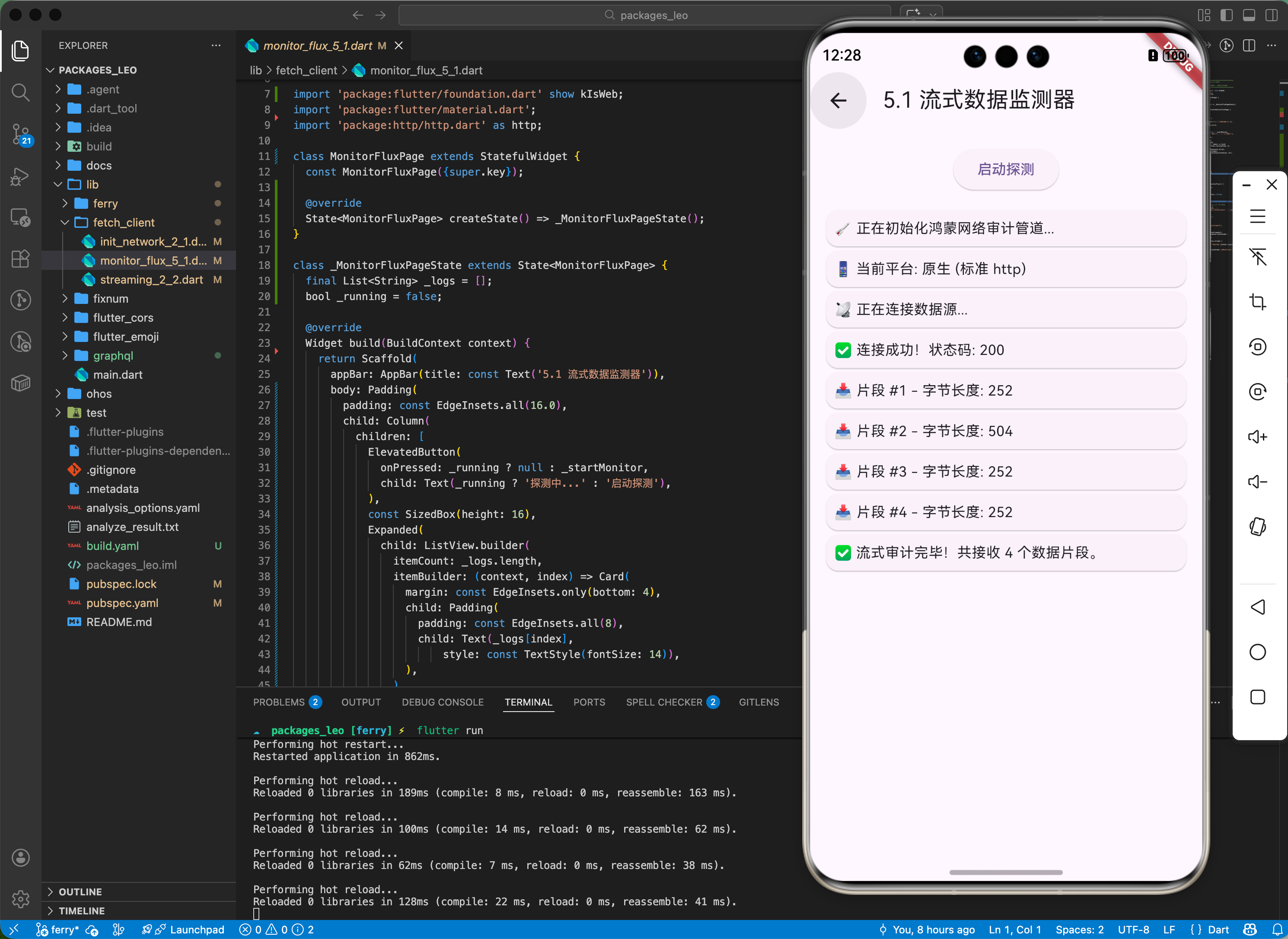Open Run and Debug view

[20, 176]
